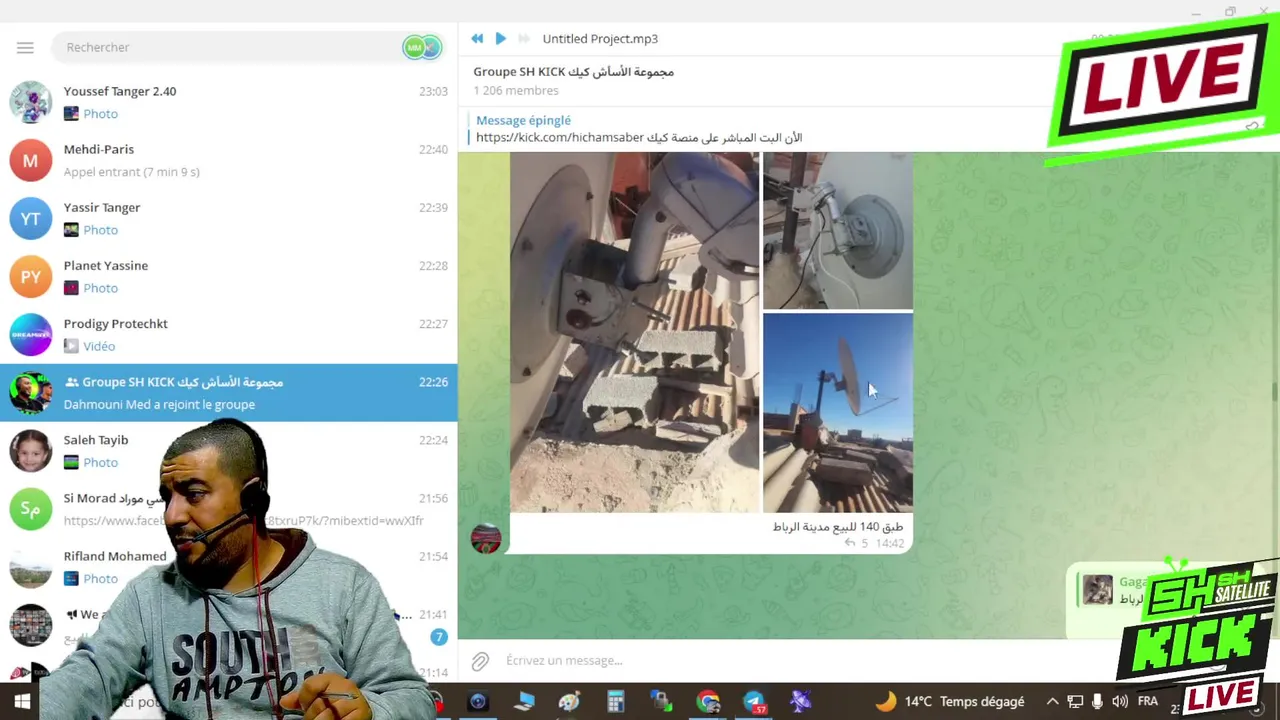Click the 5 replies counter under photo message
Viewport: 1280px width, 720px height.
pos(856,543)
